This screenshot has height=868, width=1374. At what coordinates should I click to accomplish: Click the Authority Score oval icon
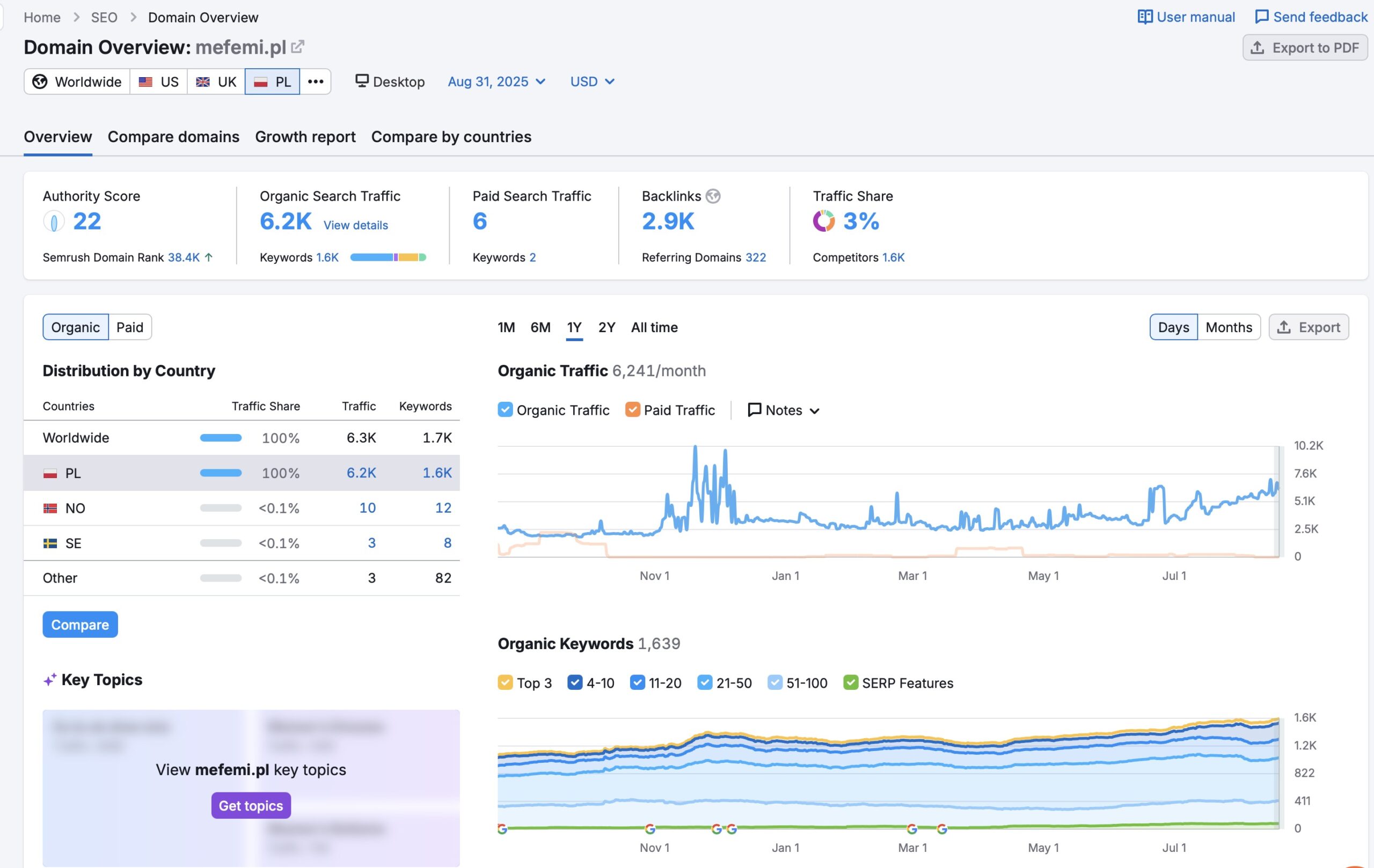pos(54,221)
